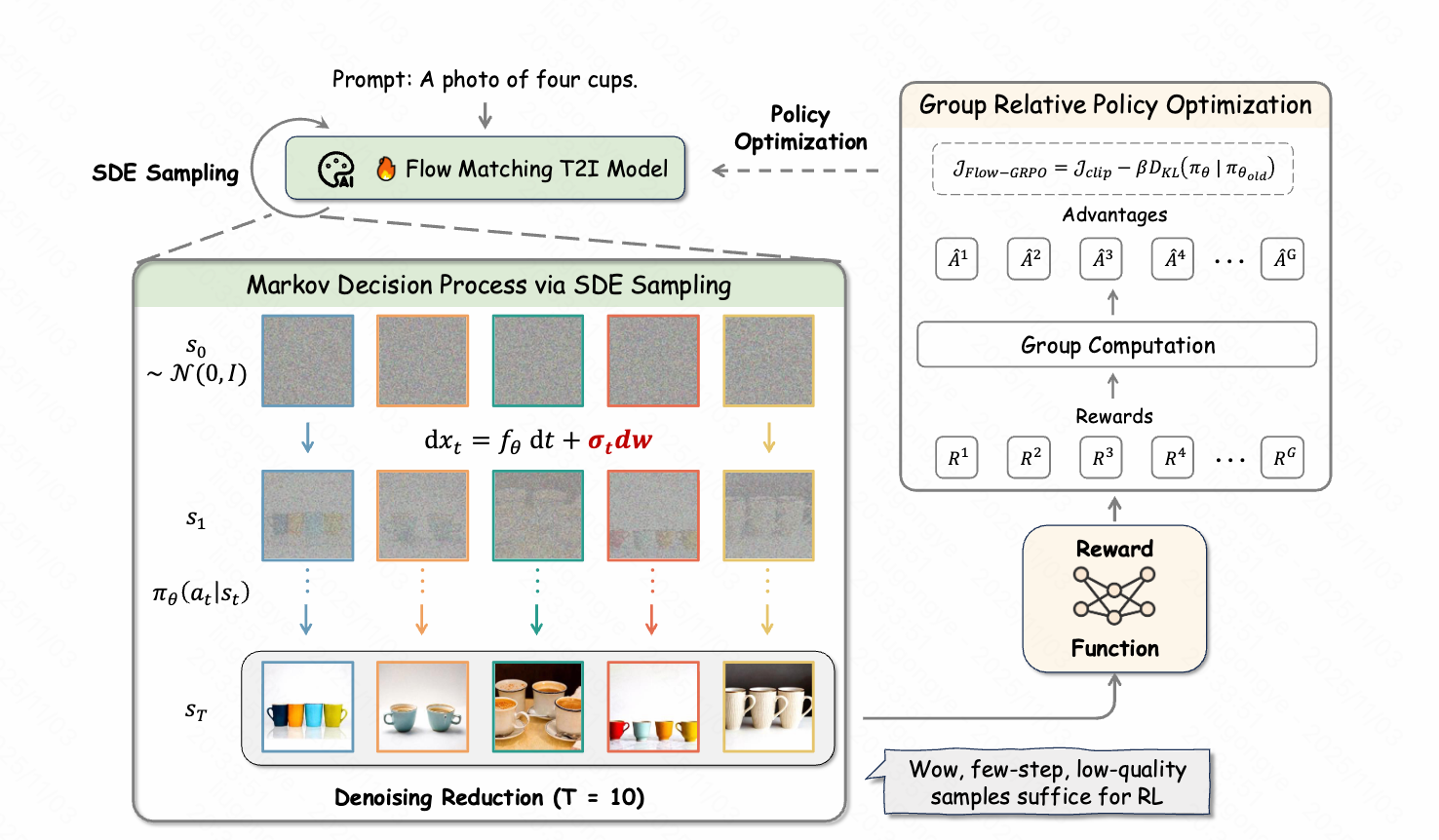This screenshot has width=1439, height=840.
Task: Click the AI palette icon in the model box
Action: tap(336, 170)
